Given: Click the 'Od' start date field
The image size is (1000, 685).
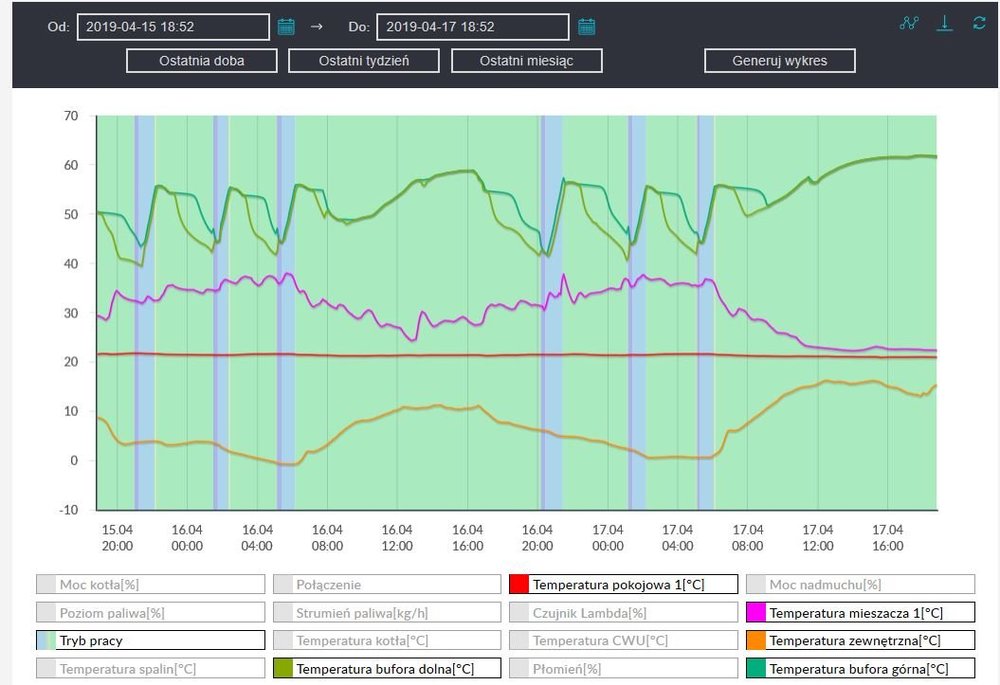Looking at the screenshot, I should click(173, 27).
